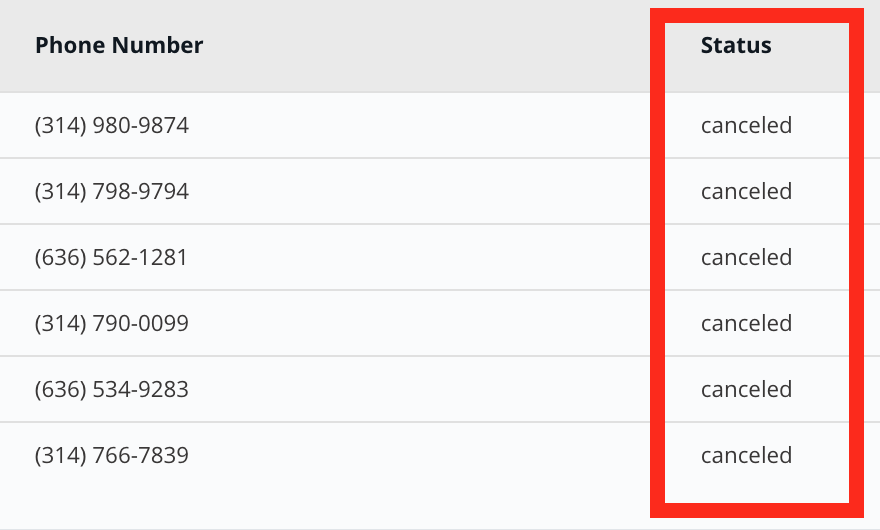Select phone number (636) 562-1281
This screenshot has width=880, height=530.
[x=111, y=257]
